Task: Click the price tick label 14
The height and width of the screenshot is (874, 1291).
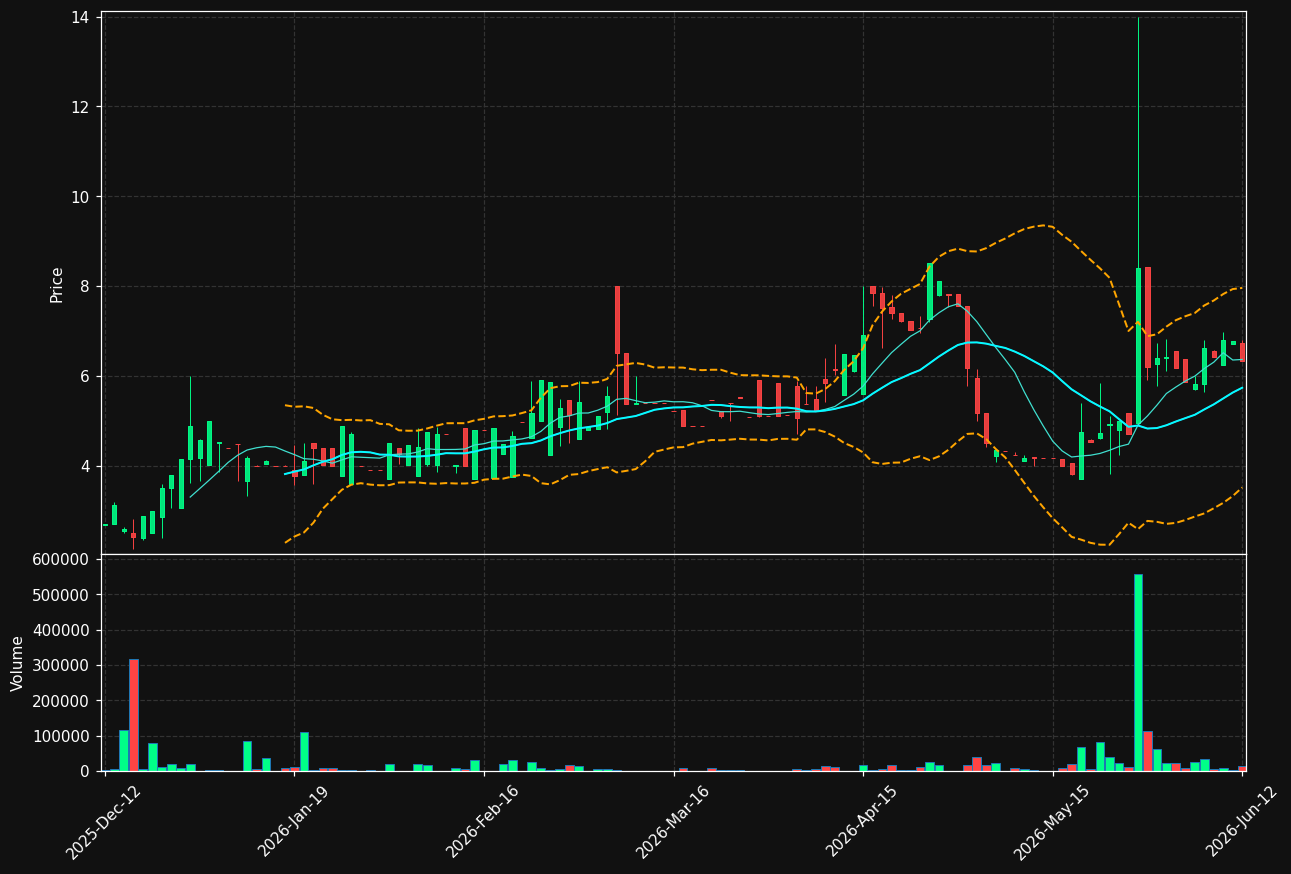Action: click(80, 17)
